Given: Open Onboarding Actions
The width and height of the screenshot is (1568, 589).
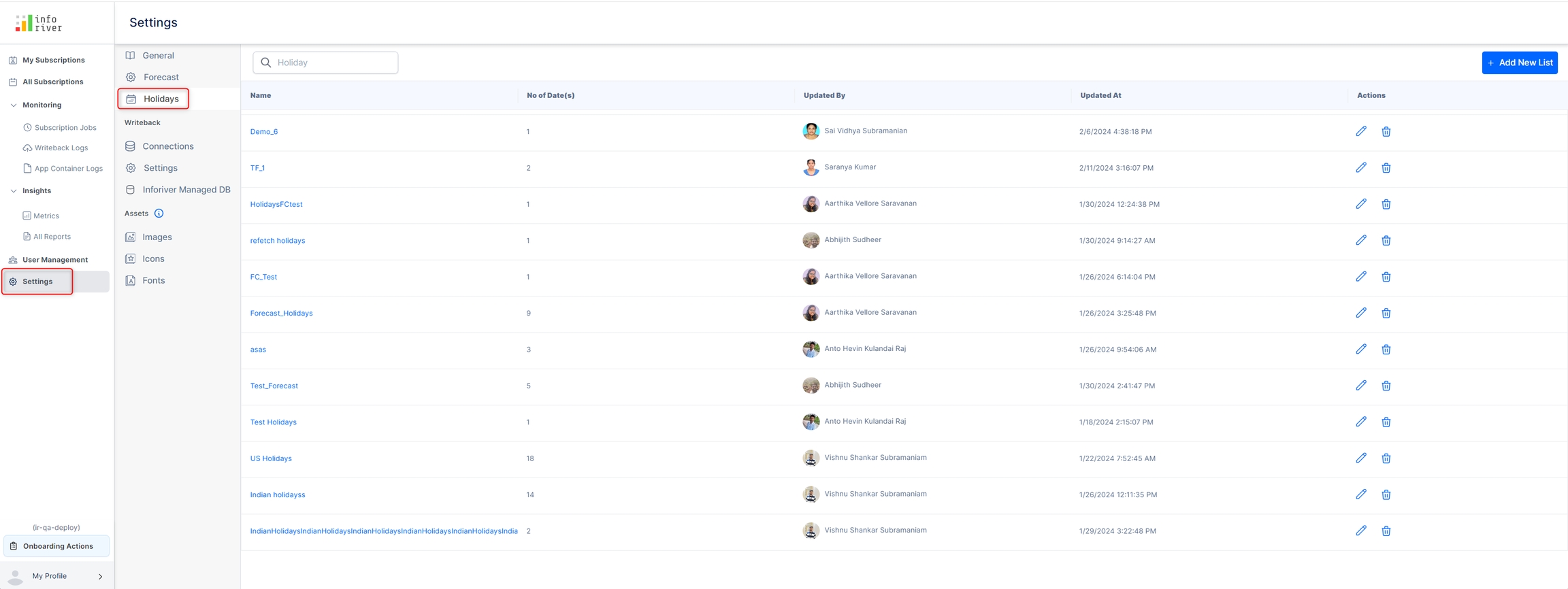Looking at the screenshot, I should pyautogui.click(x=57, y=546).
